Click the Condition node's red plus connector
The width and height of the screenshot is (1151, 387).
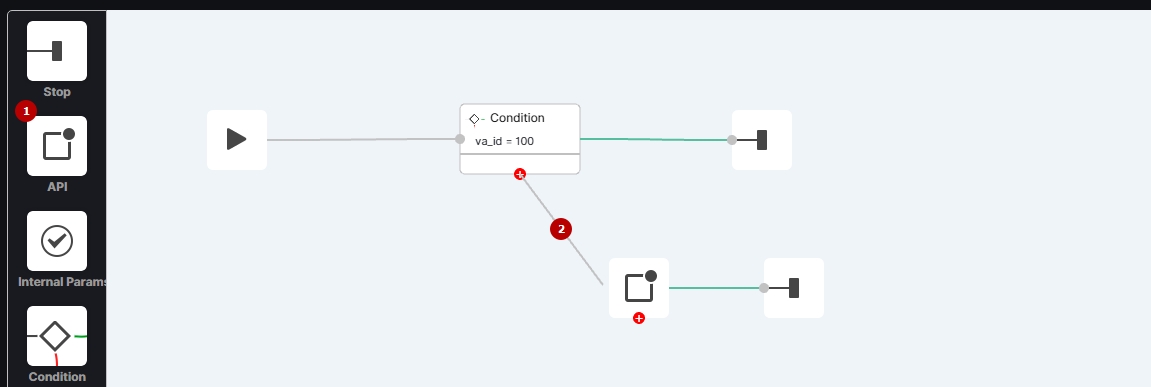pyautogui.click(x=520, y=174)
